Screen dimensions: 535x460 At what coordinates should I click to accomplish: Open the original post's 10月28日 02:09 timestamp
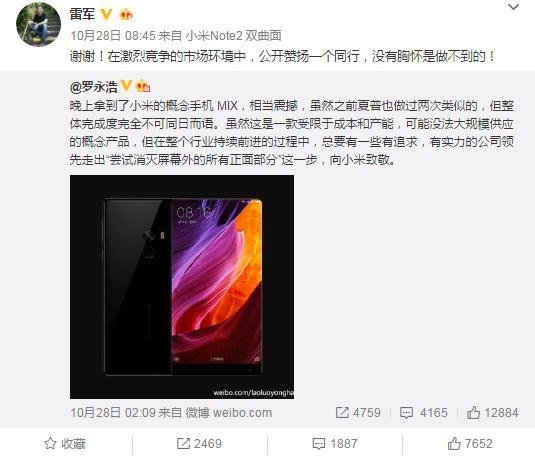pyautogui.click(x=113, y=413)
